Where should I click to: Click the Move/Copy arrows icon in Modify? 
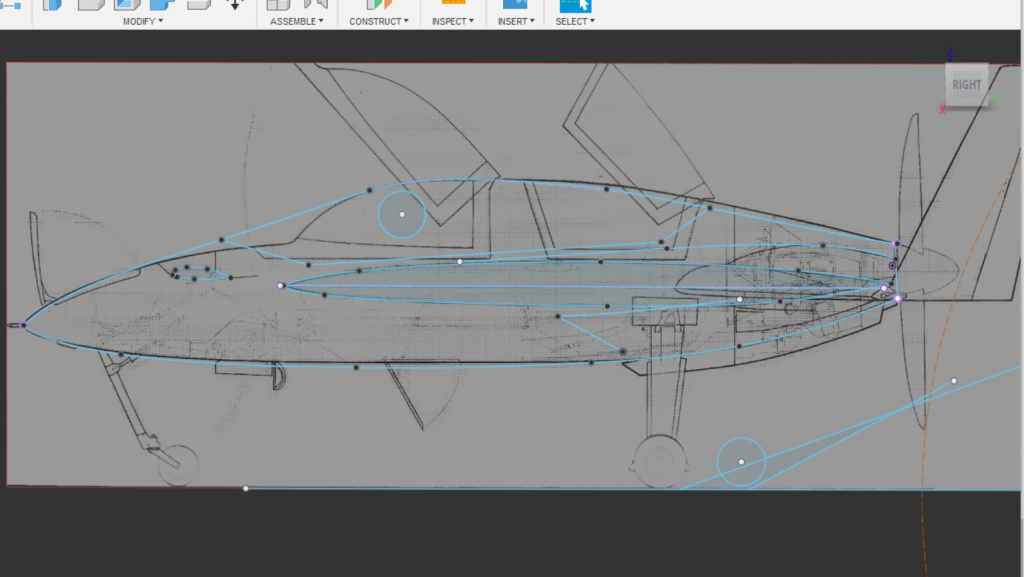[x=235, y=4]
